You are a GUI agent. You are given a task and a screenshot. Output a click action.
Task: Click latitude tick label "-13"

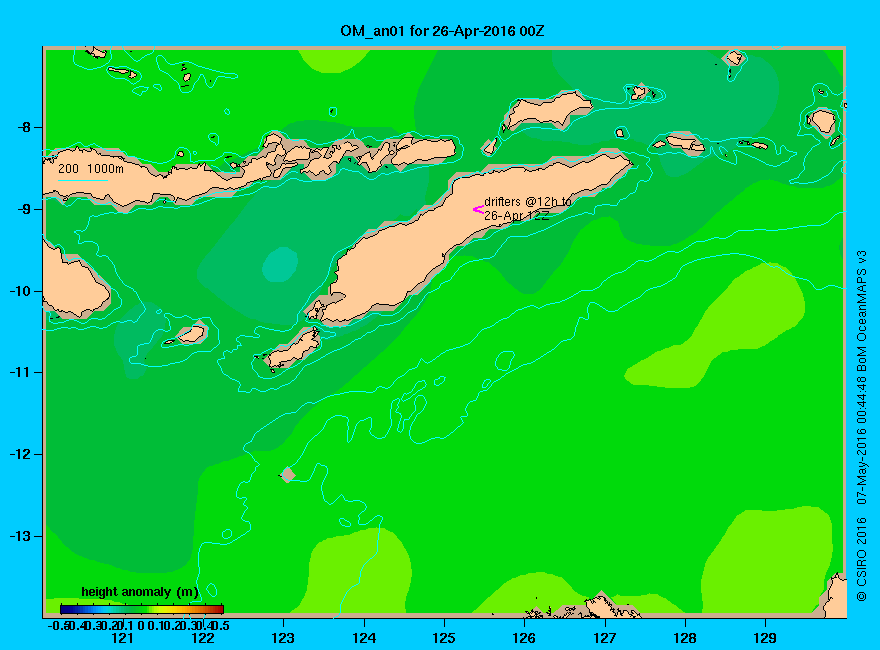click(20, 536)
